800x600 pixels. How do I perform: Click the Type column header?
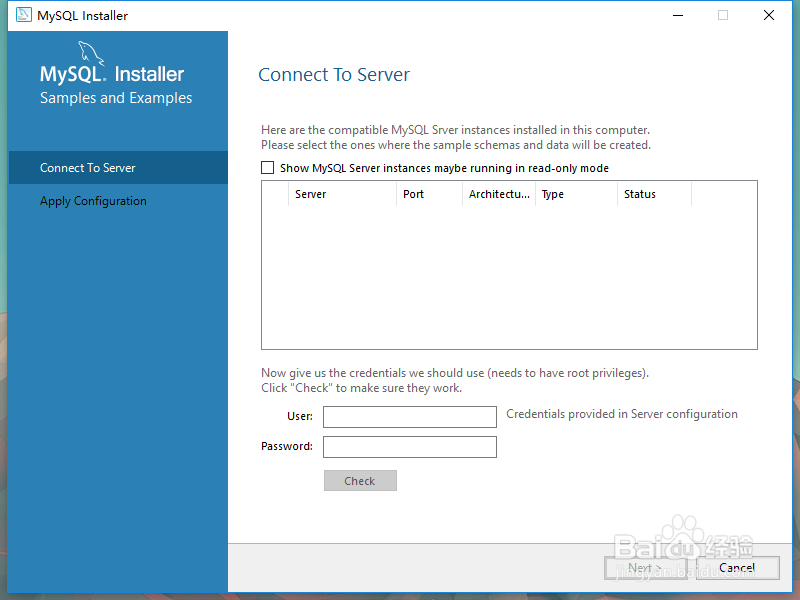[x=577, y=194]
